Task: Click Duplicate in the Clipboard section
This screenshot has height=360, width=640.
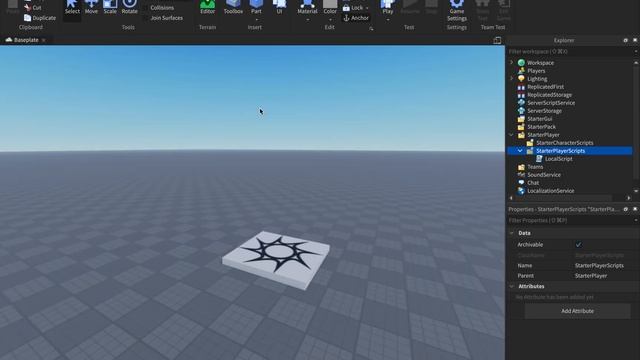Action: coord(40,18)
